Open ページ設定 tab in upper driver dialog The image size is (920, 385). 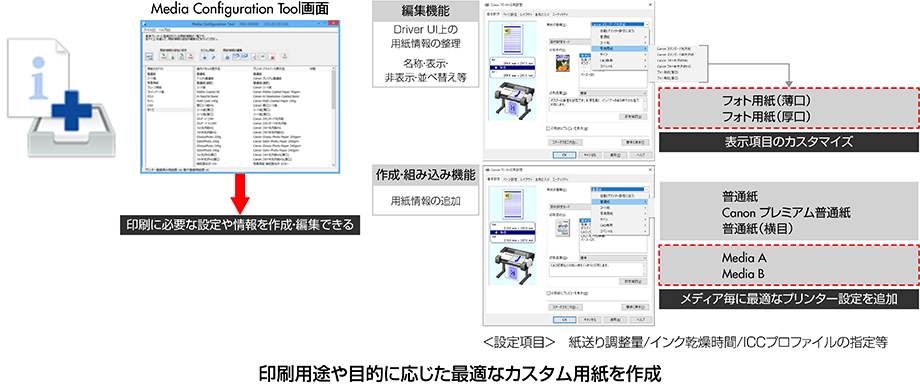click(510, 14)
